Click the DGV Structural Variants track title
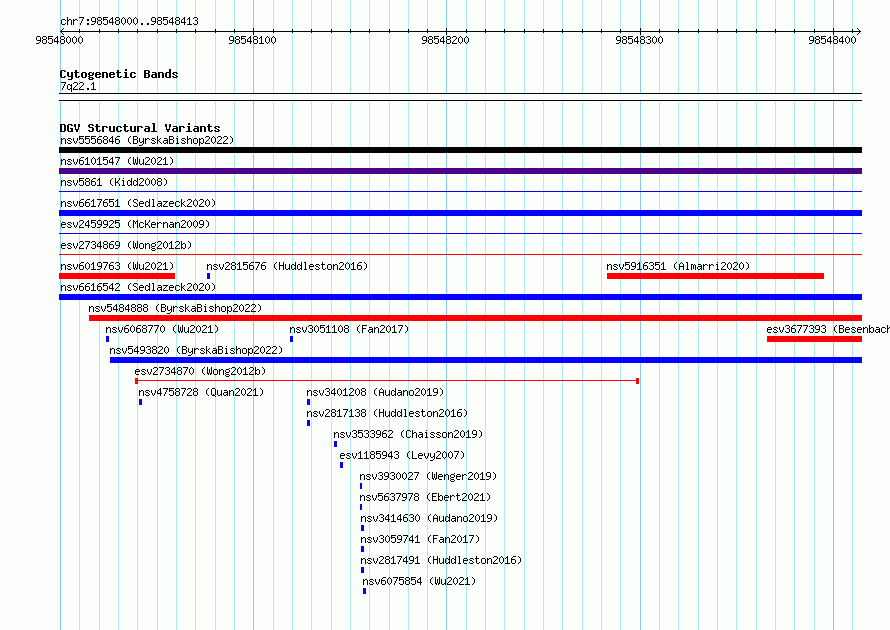This screenshot has height=630, width=890. pos(140,128)
